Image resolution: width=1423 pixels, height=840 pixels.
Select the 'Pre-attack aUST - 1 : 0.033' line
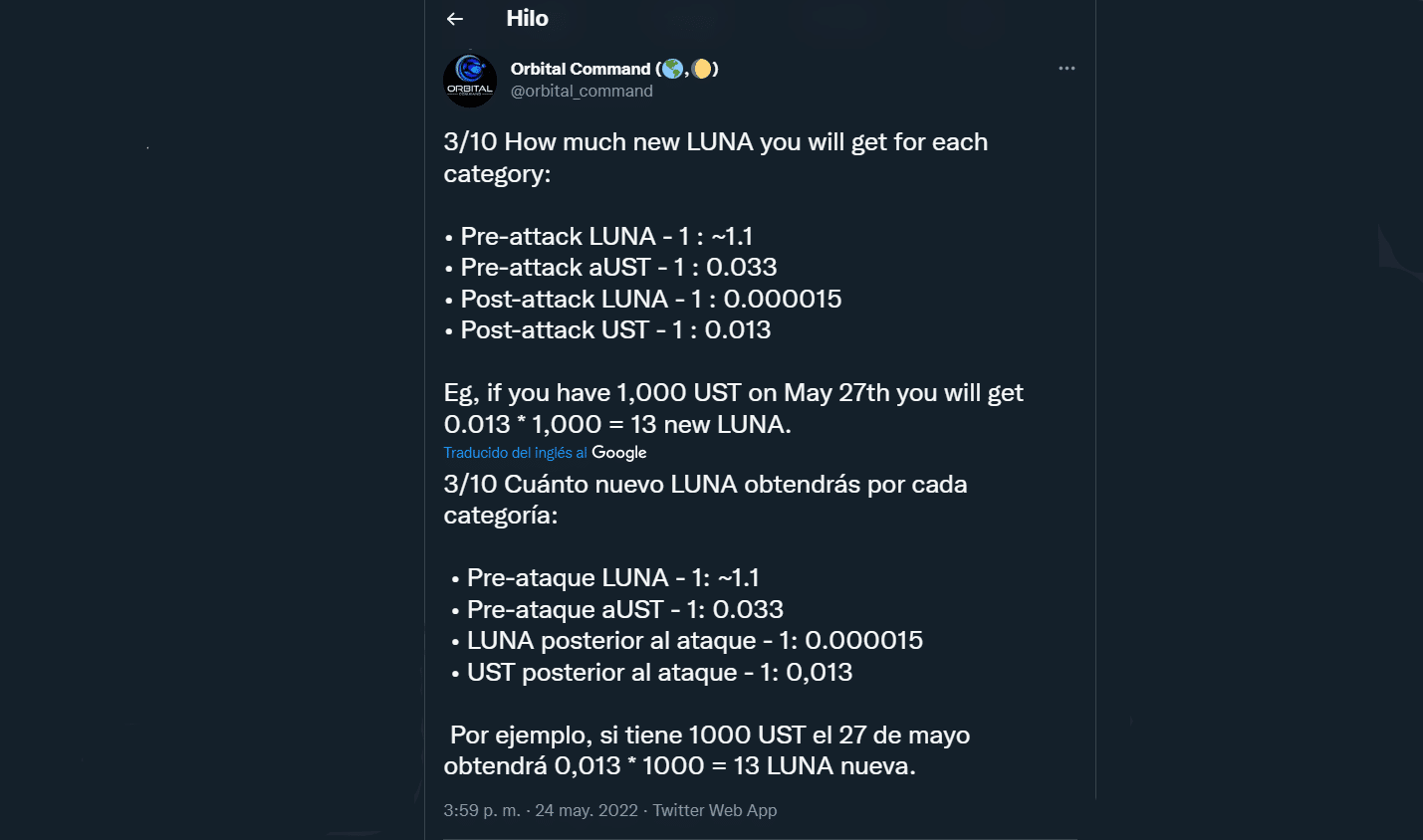[x=610, y=268]
